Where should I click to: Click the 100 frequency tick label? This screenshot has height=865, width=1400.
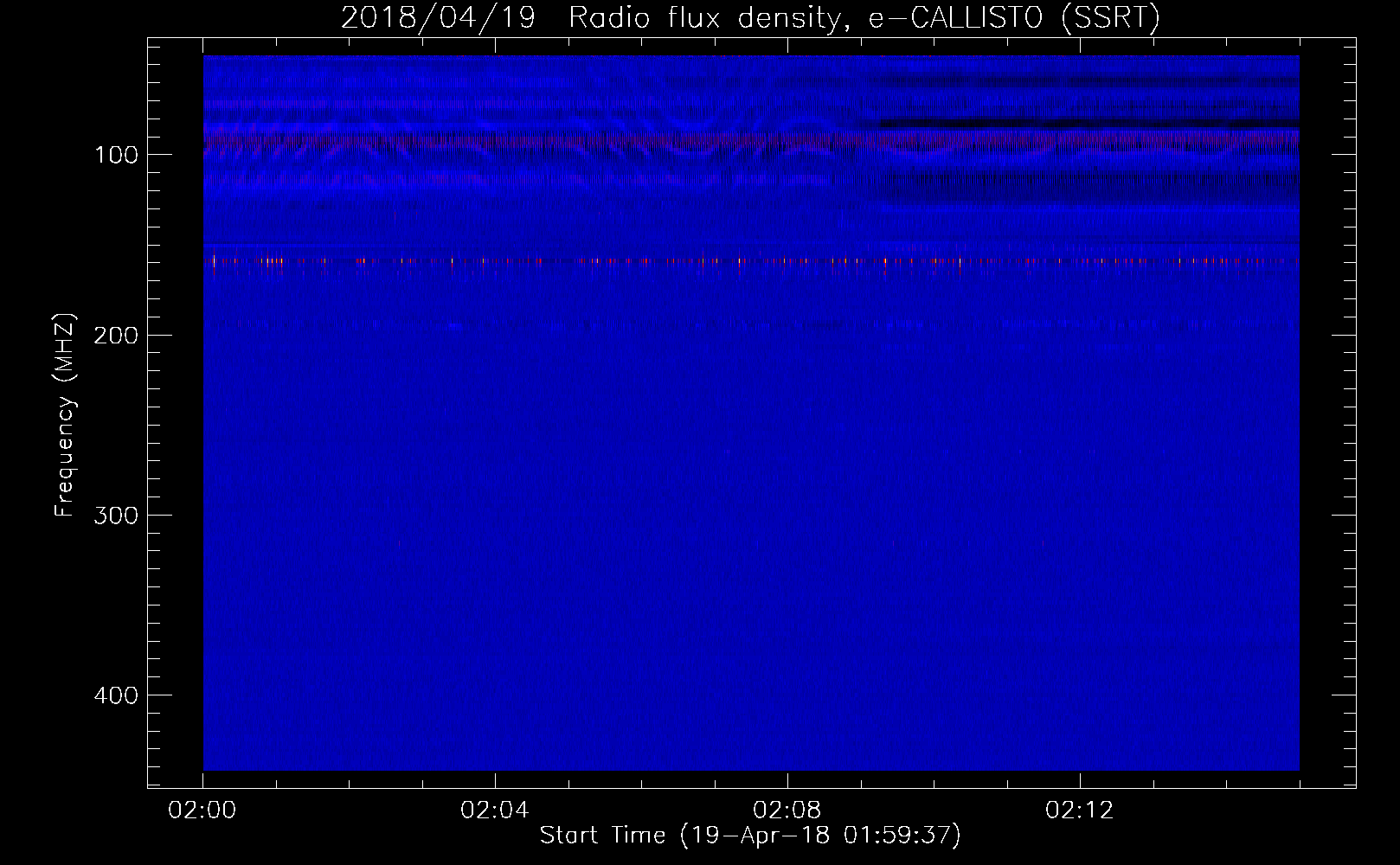point(116,156)
